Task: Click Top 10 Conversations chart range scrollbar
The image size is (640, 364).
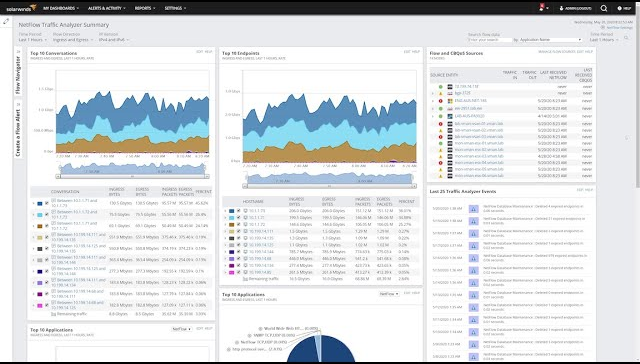Action: (132, 176)
